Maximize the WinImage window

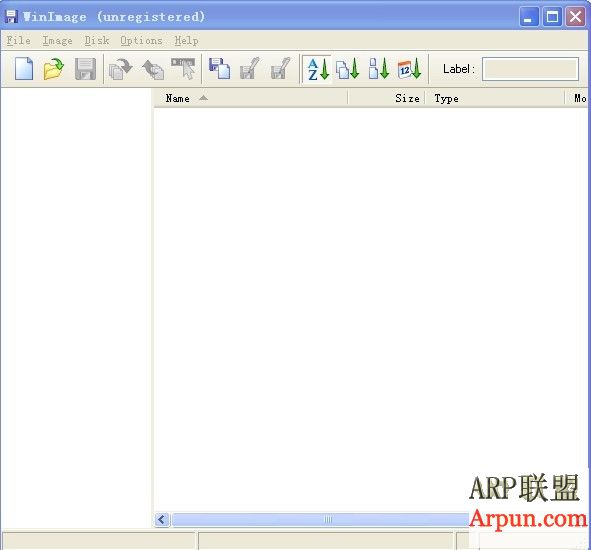(552, 17)
